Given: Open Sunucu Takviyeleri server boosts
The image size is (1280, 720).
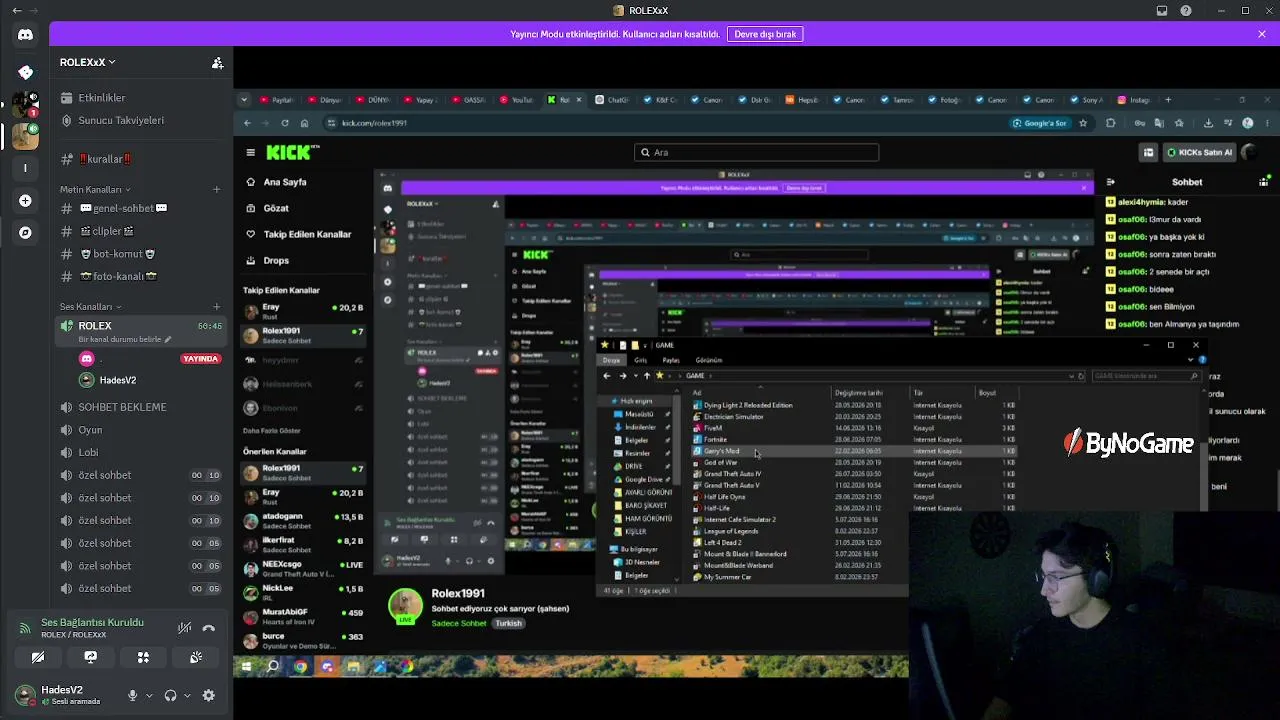Looking at the screenshot, I should 140,120.
